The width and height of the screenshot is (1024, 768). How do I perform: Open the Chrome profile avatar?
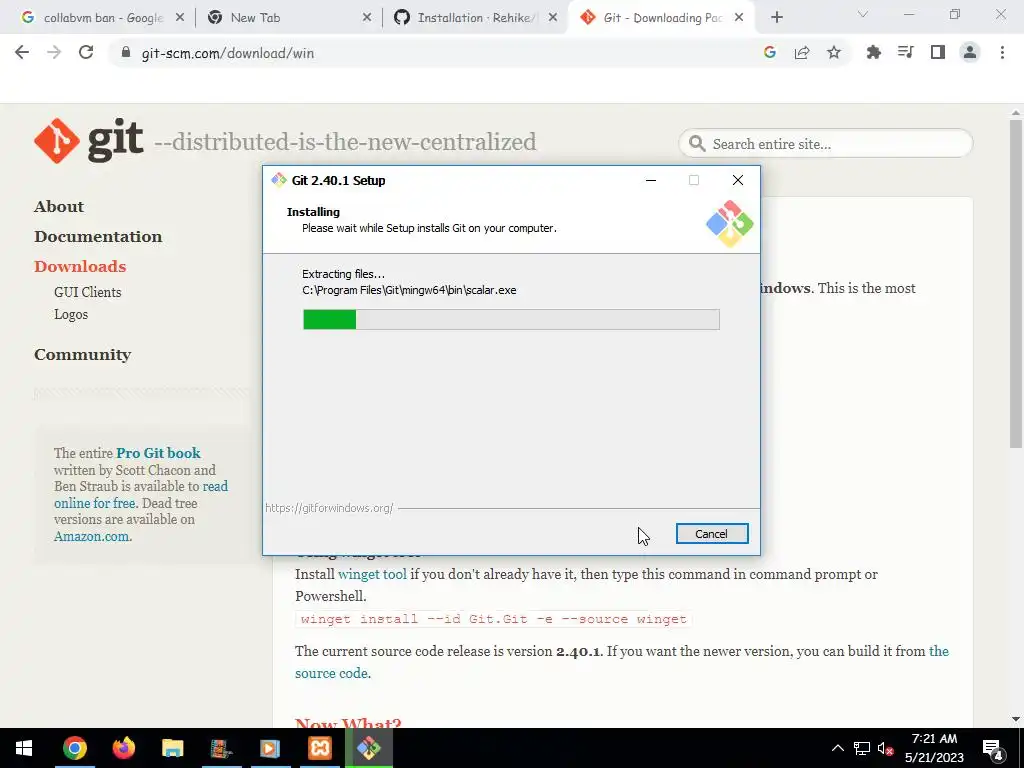970,52
